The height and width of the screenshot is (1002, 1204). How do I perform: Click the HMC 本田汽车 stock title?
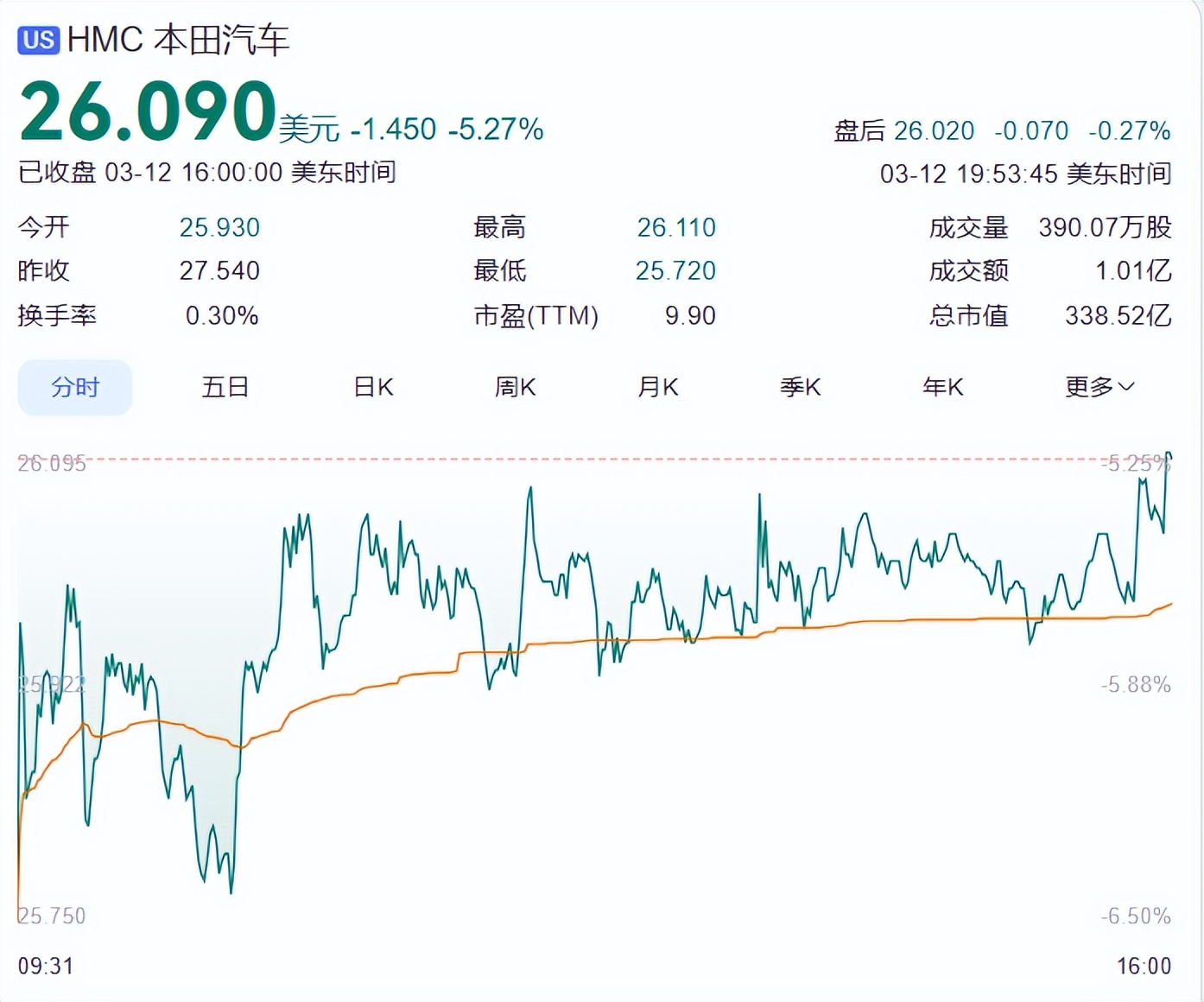[x=178, y=41]
